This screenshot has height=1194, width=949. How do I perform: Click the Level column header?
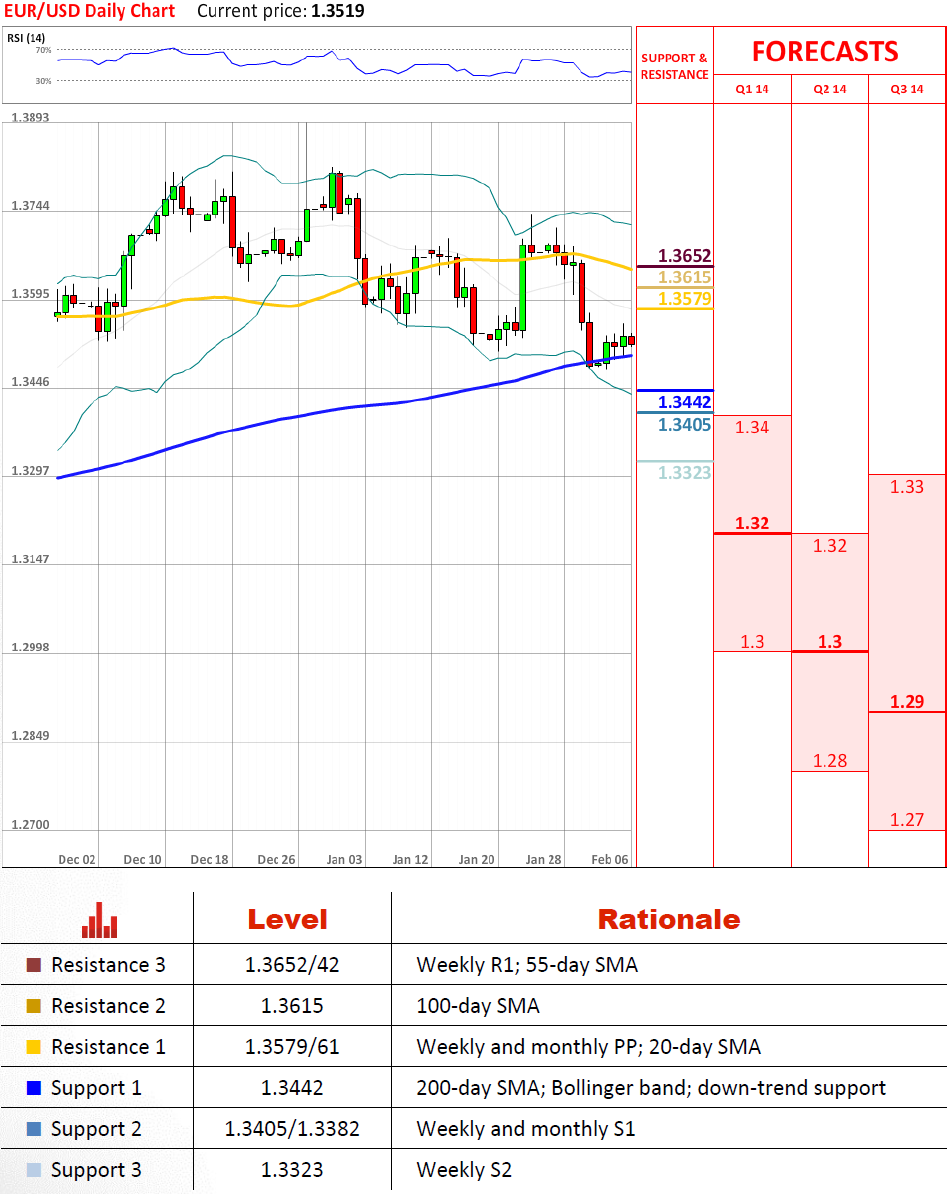(x=287, y=920)
